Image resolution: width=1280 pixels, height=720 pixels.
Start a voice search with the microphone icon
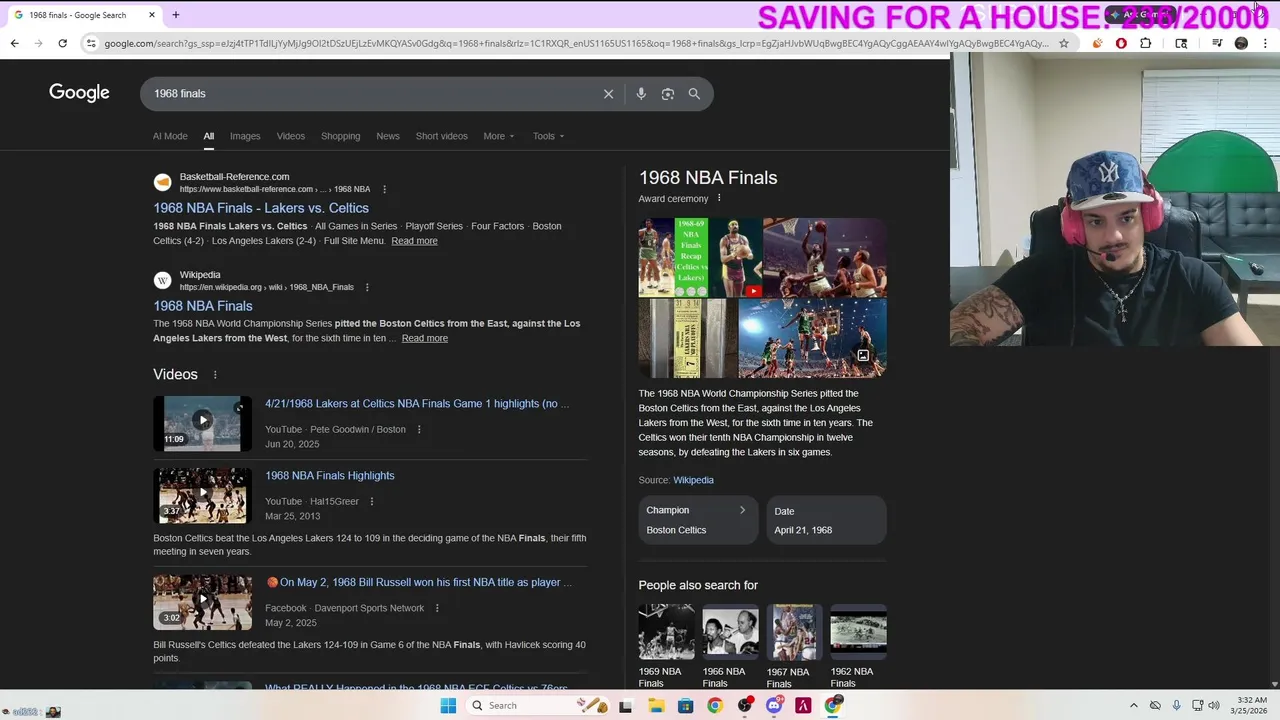point(641,94)
